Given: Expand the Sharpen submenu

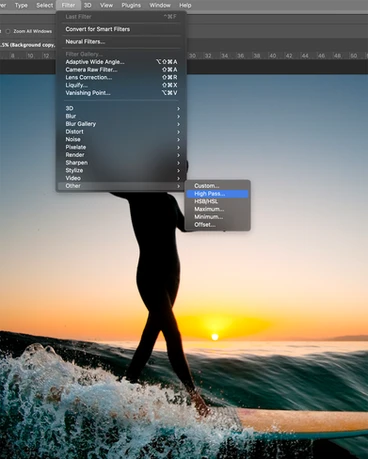Looking at the screenshot, I should [121, 163].
